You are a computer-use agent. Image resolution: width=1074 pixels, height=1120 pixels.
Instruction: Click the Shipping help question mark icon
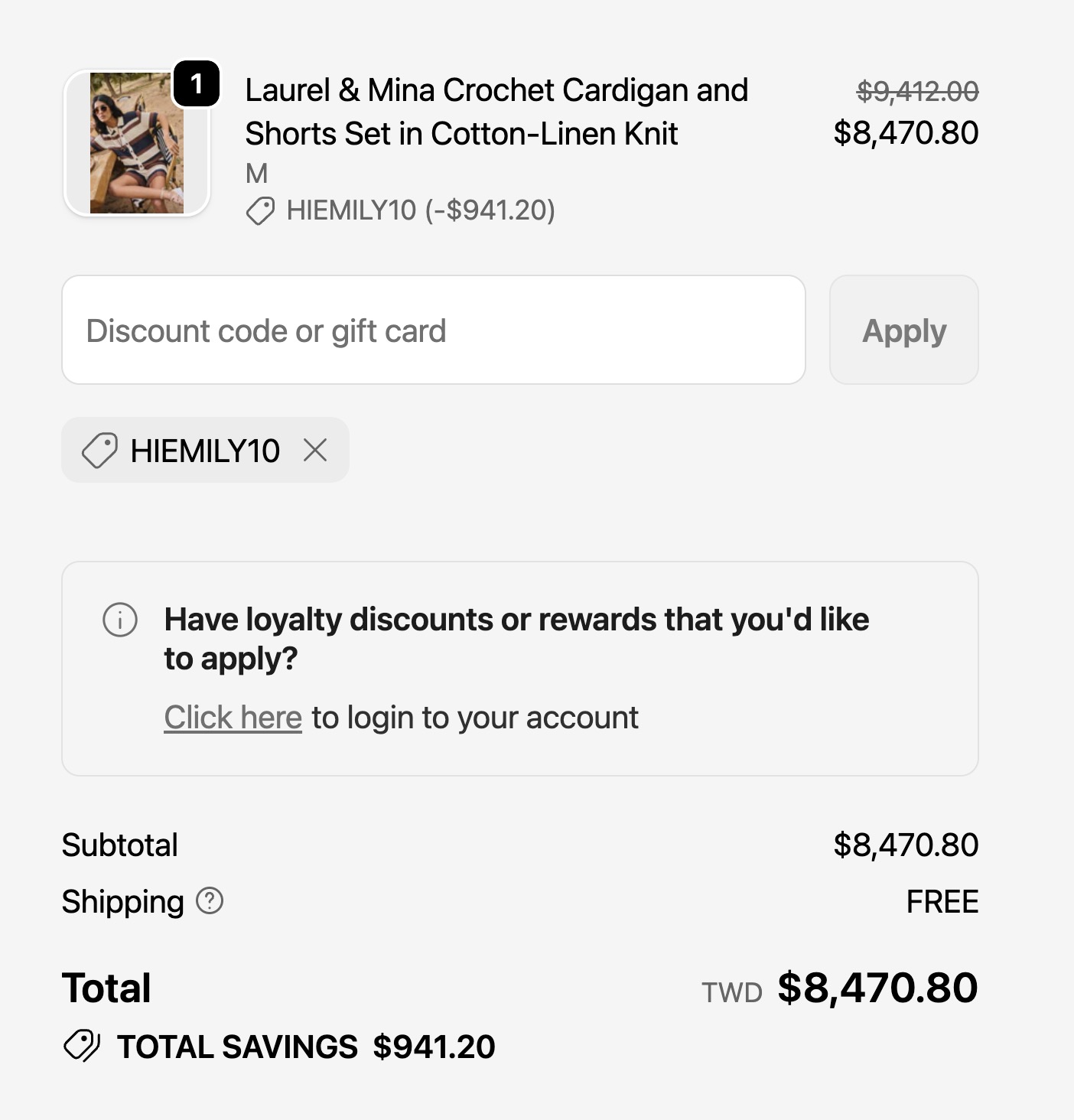point(210,900)
